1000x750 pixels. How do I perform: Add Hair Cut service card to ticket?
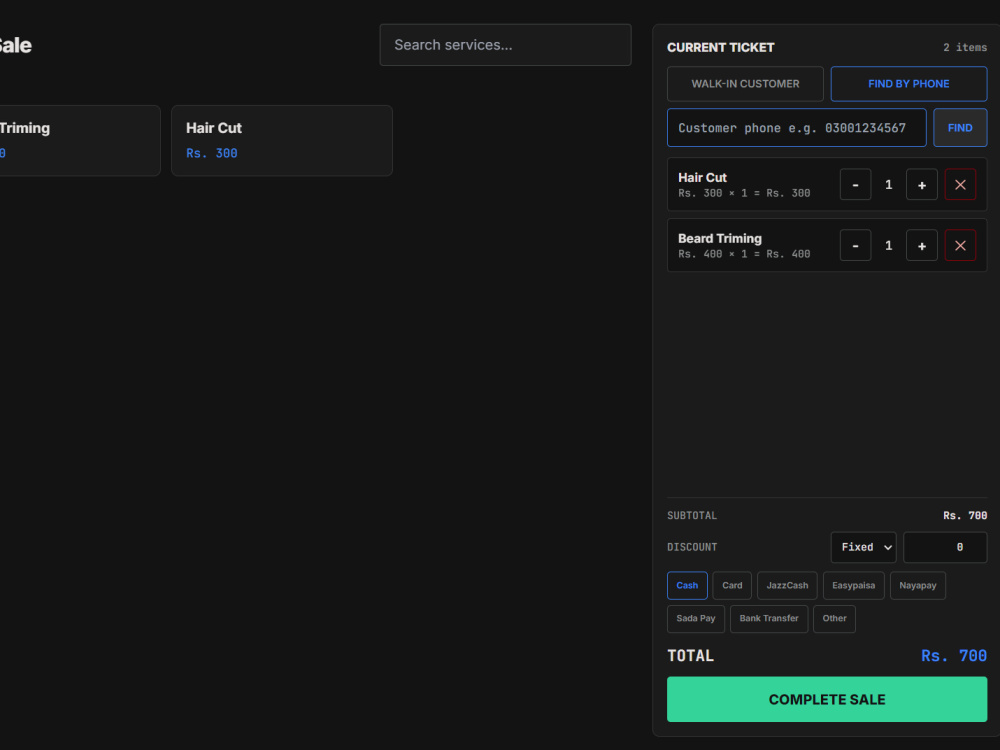(282, 140)
